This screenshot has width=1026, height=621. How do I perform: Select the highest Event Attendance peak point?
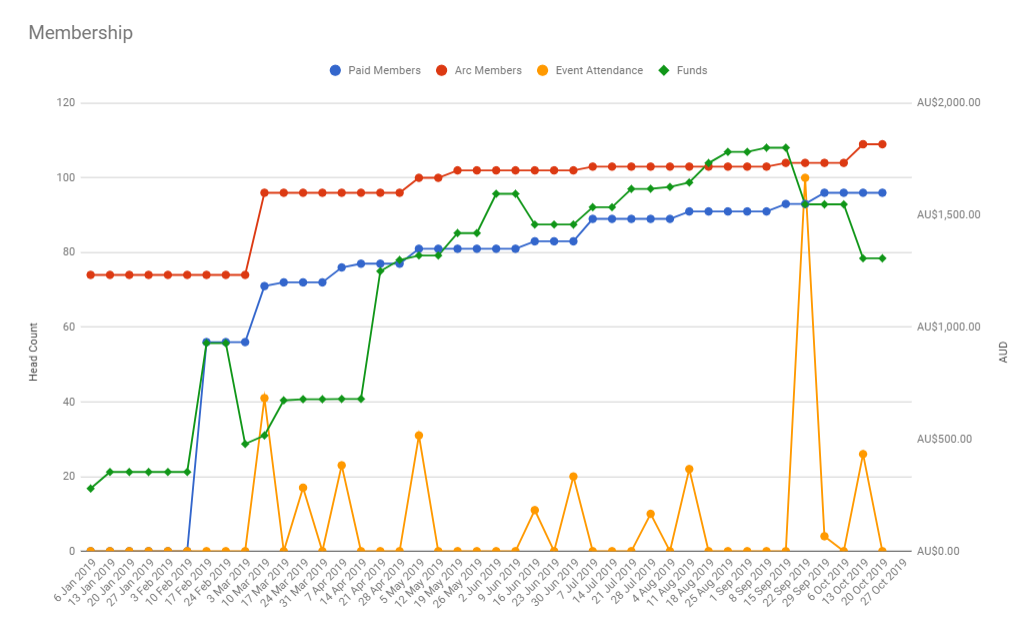(x=805, y=178)
